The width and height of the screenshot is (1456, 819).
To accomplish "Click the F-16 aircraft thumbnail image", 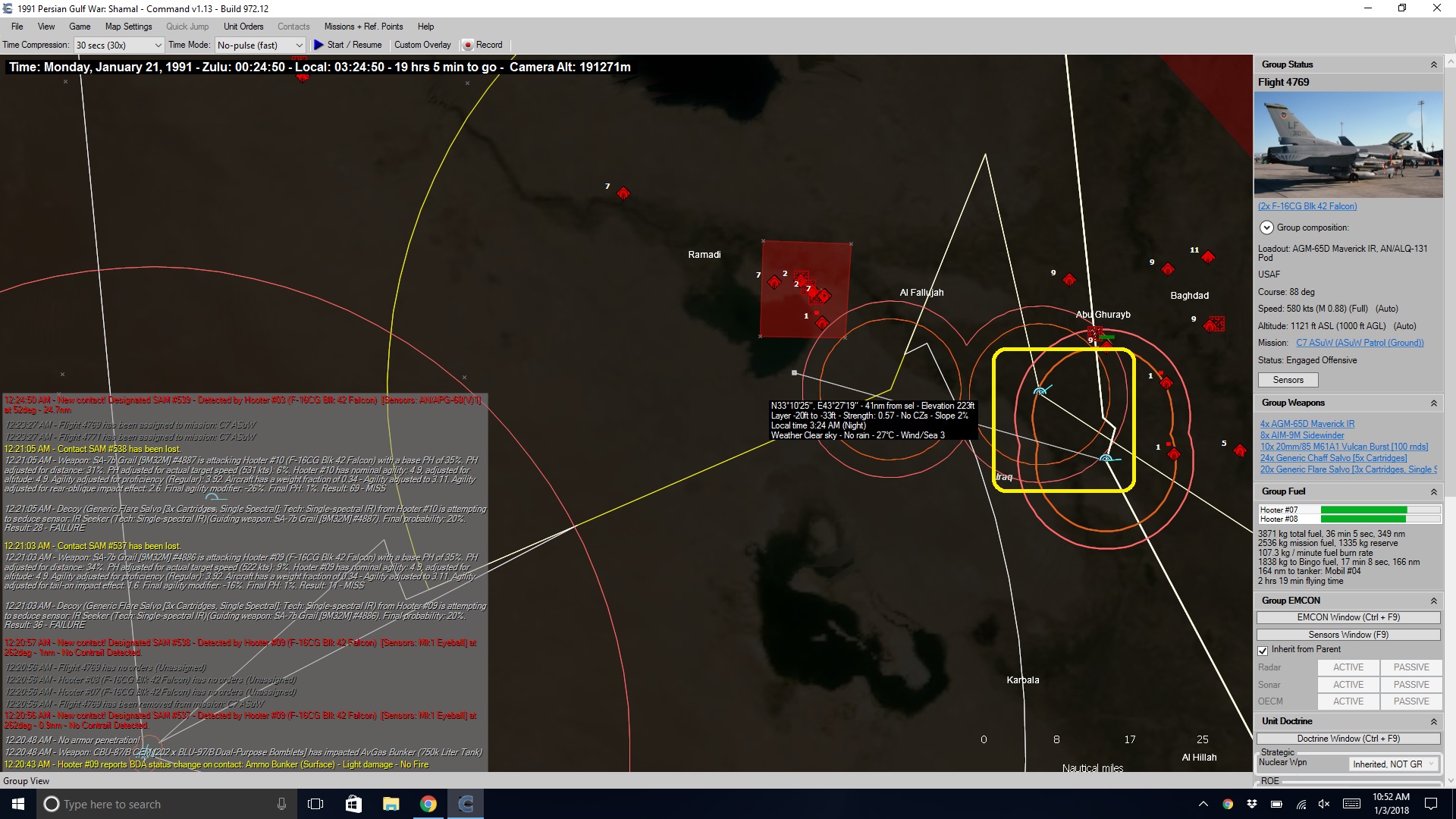I will click(x=1348, y=145).
